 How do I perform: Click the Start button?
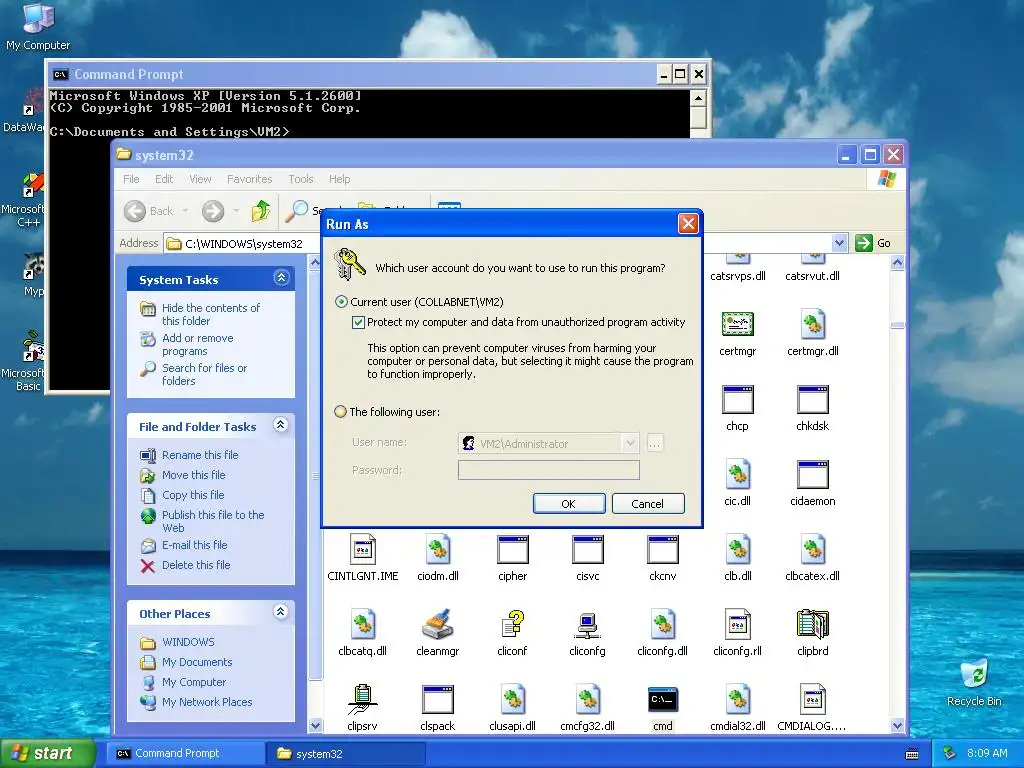coord(47,753)
